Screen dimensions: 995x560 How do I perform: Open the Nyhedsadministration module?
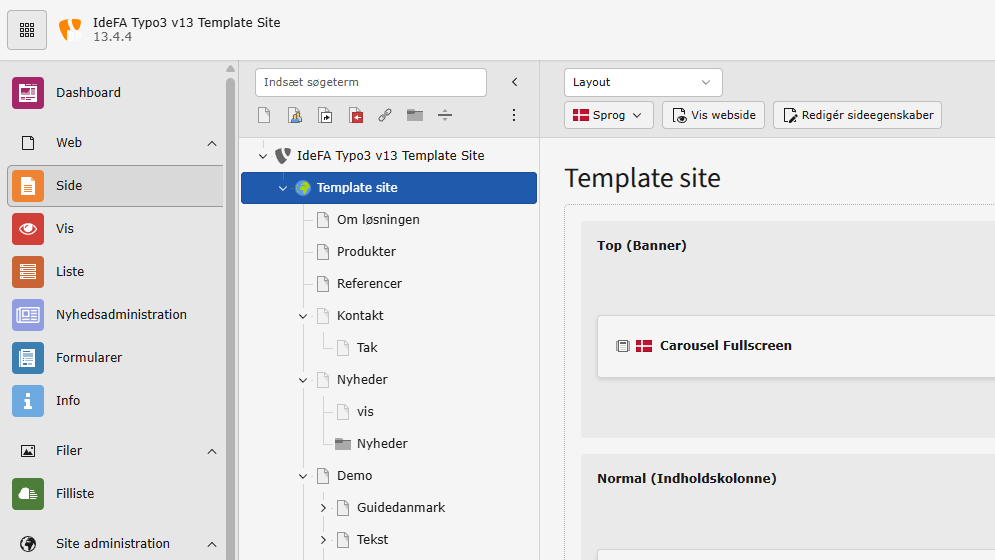pos(28,315)
